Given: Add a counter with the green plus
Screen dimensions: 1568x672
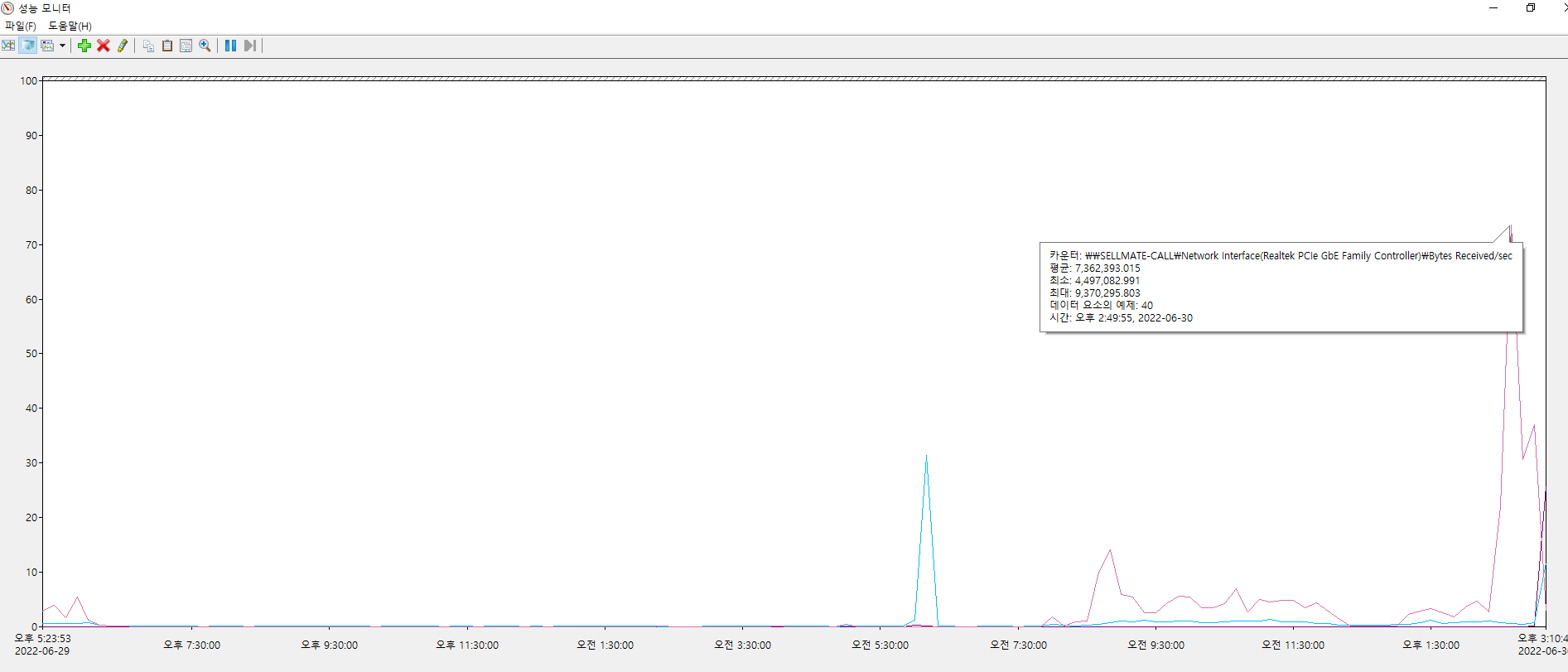Looking at the screenshot, I should click(84, 46).
